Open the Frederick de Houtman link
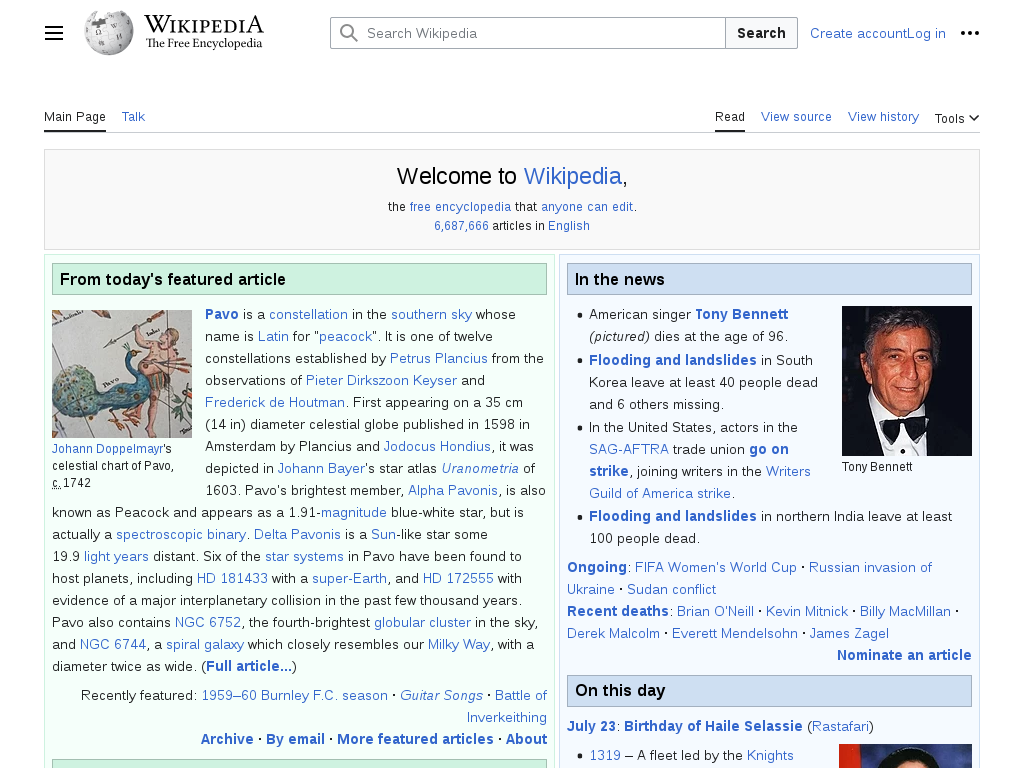This screenshot has width=1024, height=768. coord(275,402)
